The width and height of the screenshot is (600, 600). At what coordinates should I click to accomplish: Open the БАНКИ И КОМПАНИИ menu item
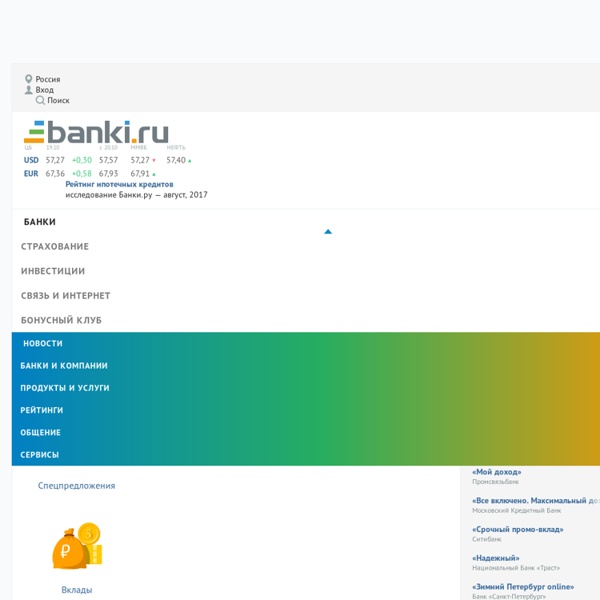(64, 366)
